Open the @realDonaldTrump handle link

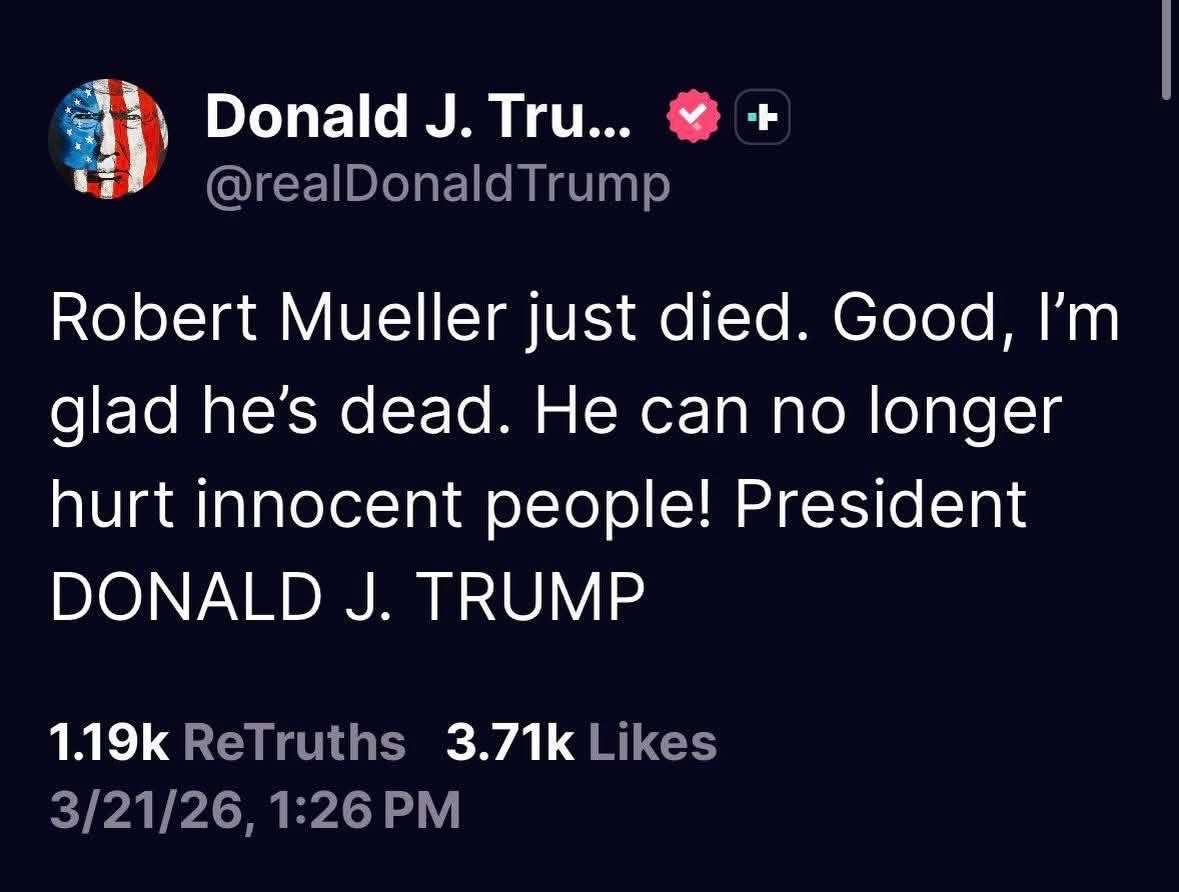[437, 184]
